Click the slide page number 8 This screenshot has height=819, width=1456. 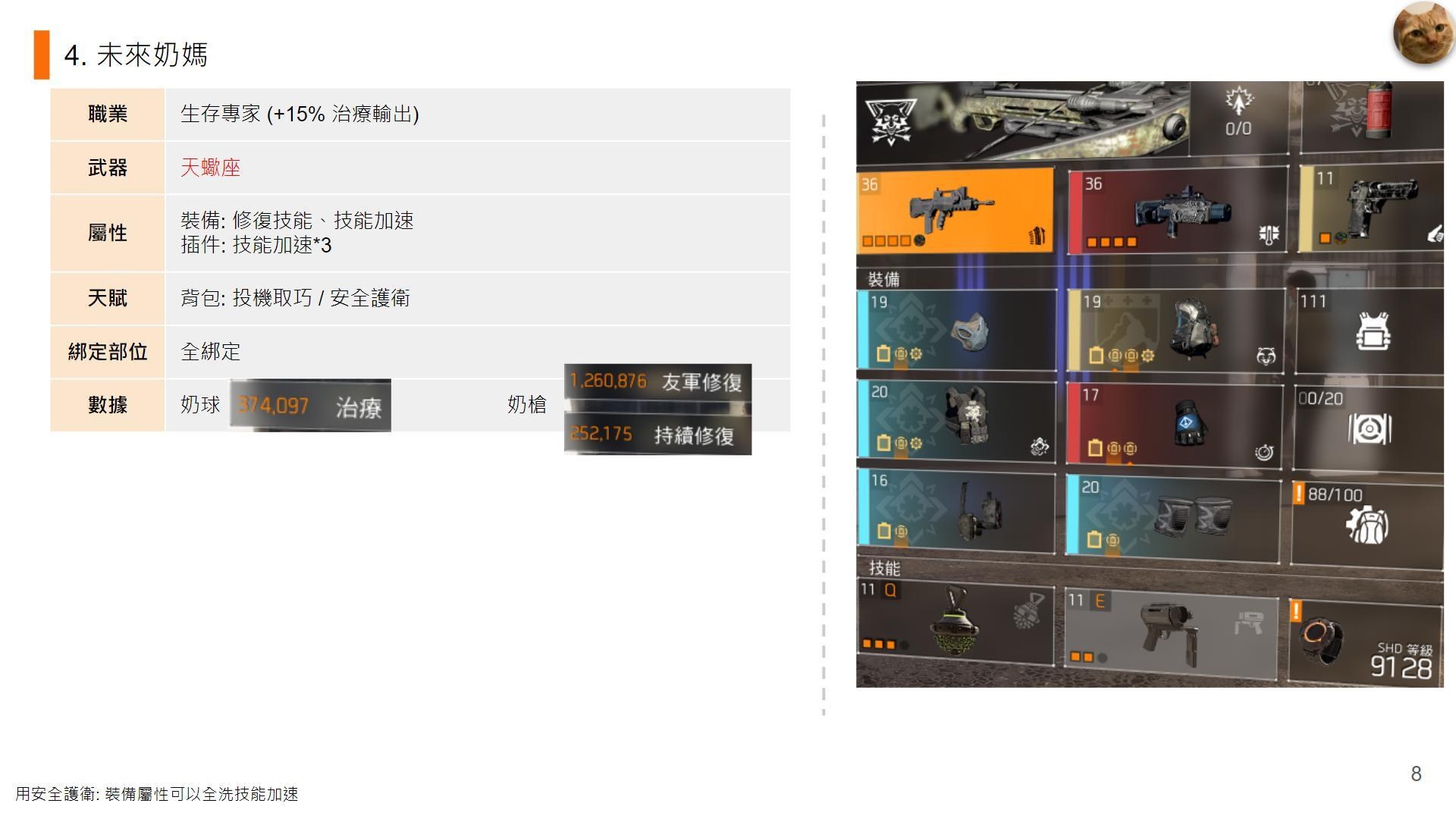pyautogui.click(x=1416, y=773)
